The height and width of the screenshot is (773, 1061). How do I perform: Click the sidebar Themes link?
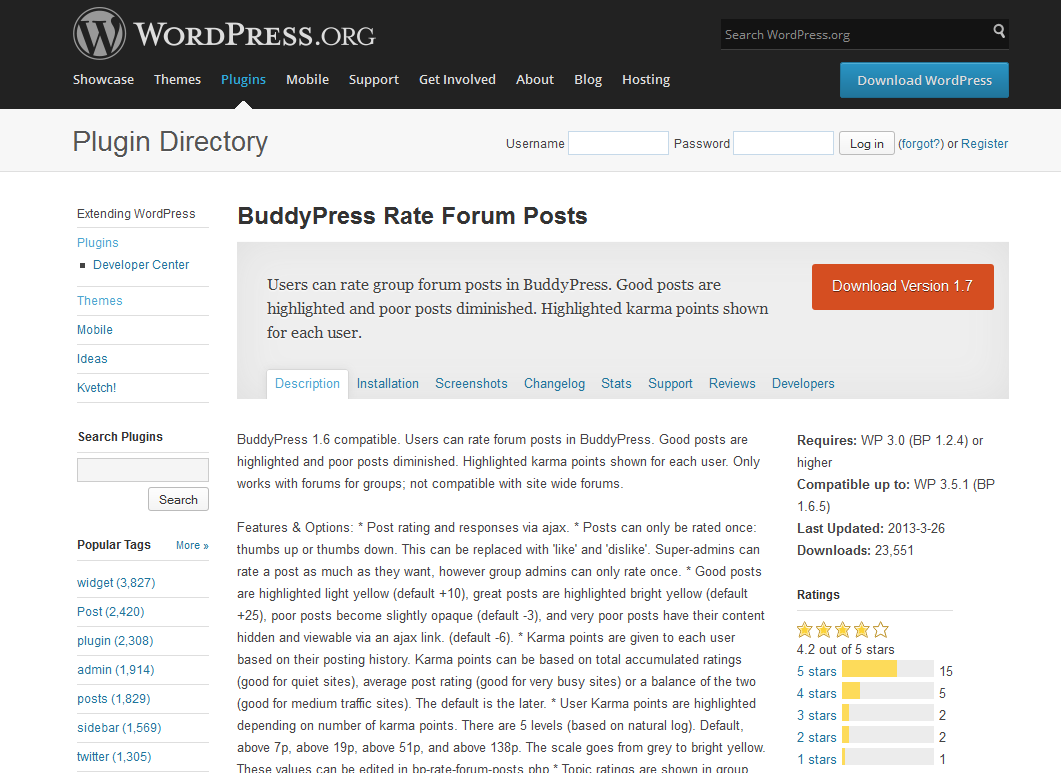(99, 301)
